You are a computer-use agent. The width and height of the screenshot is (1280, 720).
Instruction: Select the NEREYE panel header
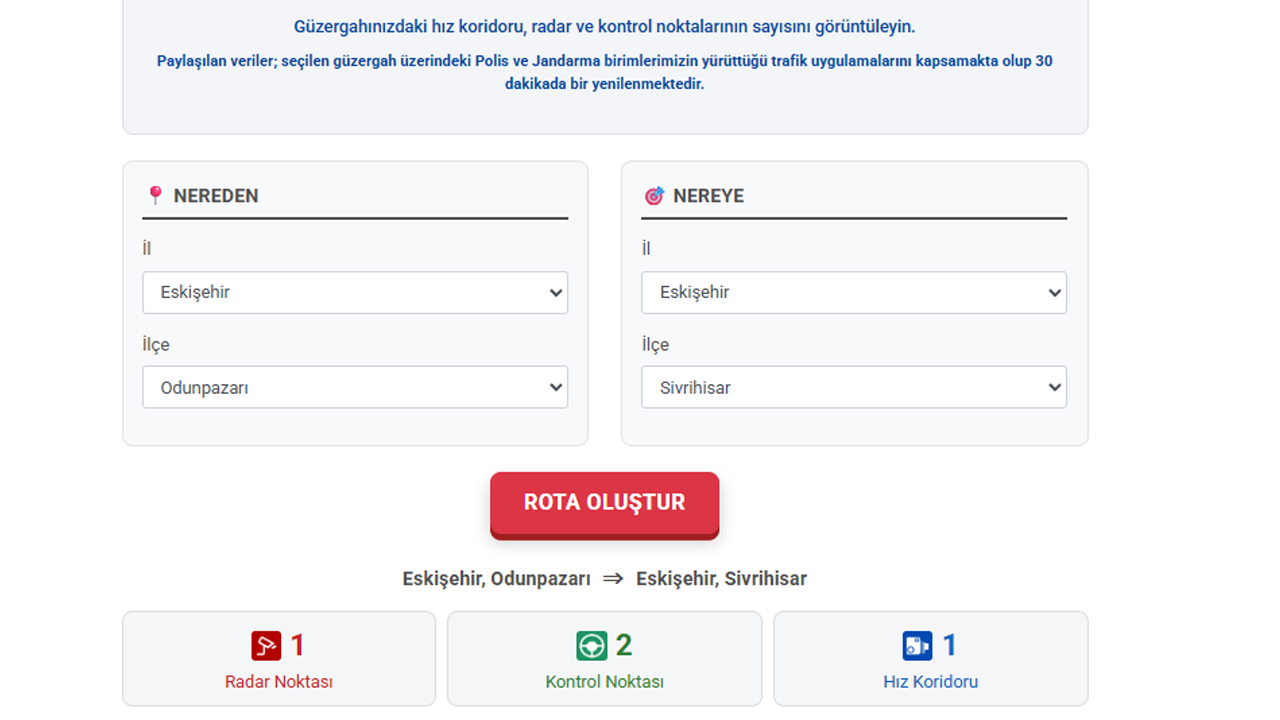711,195
